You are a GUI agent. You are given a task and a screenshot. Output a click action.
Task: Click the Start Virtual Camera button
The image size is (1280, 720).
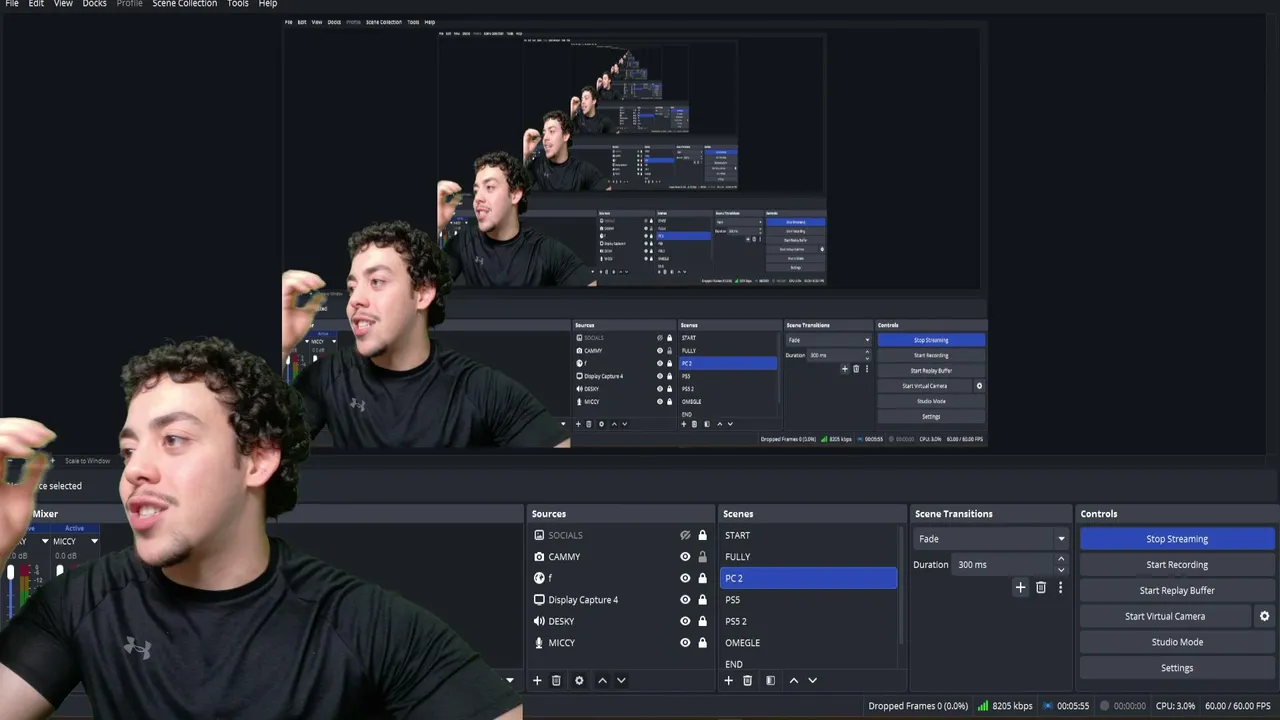(x=1165, y=616)
